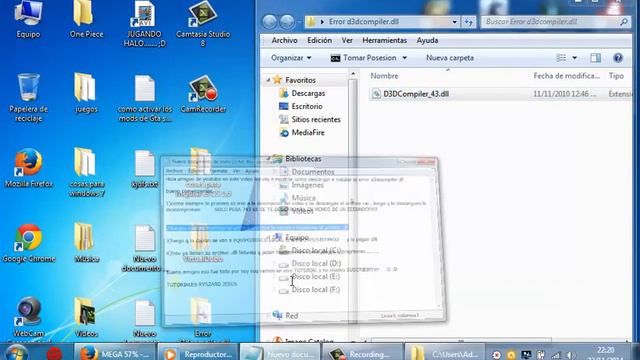Switch to Reproductor taskbar item

click(x=198, y=353)
